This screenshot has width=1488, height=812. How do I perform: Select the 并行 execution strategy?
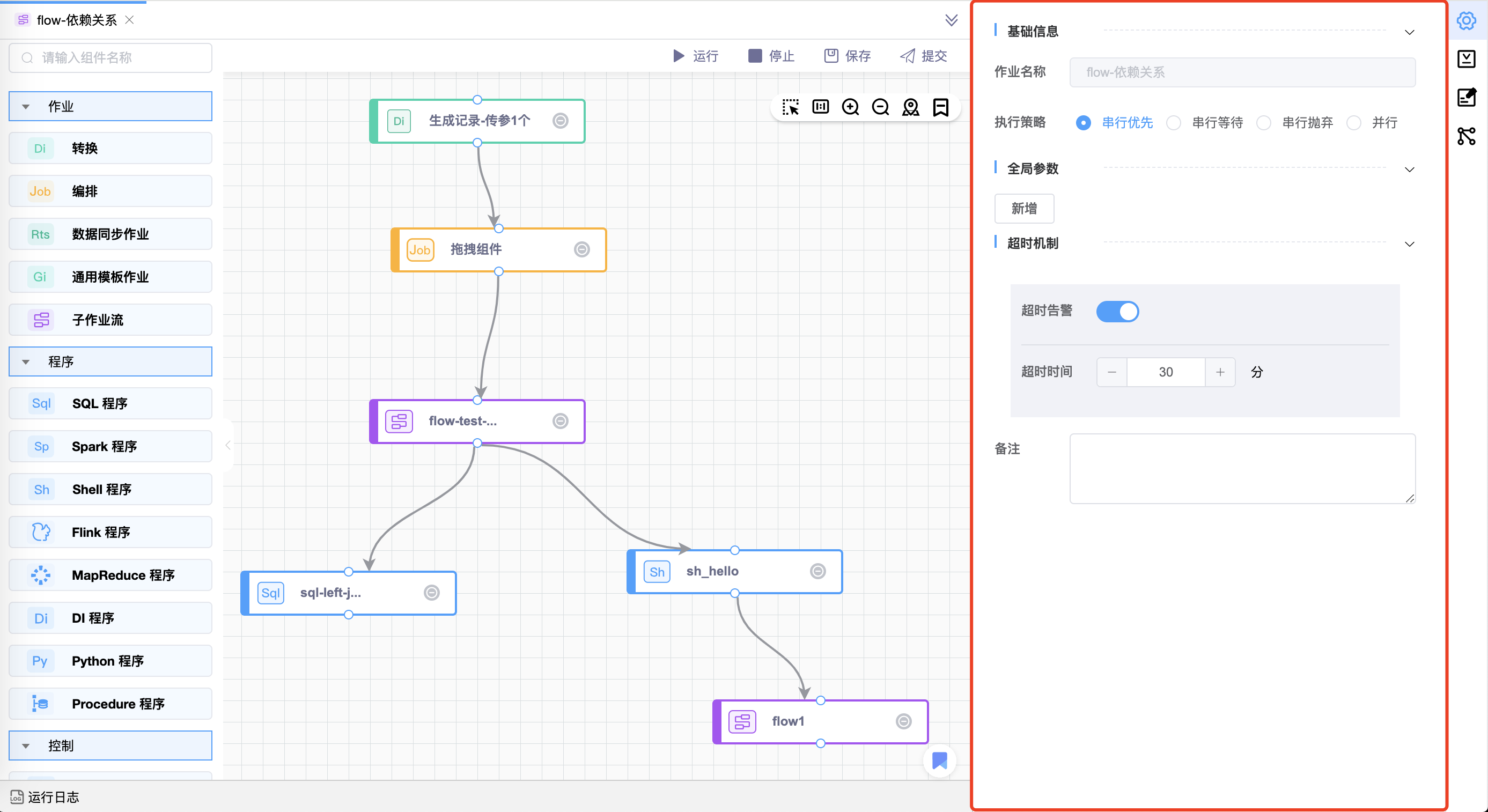point(1354,123)
